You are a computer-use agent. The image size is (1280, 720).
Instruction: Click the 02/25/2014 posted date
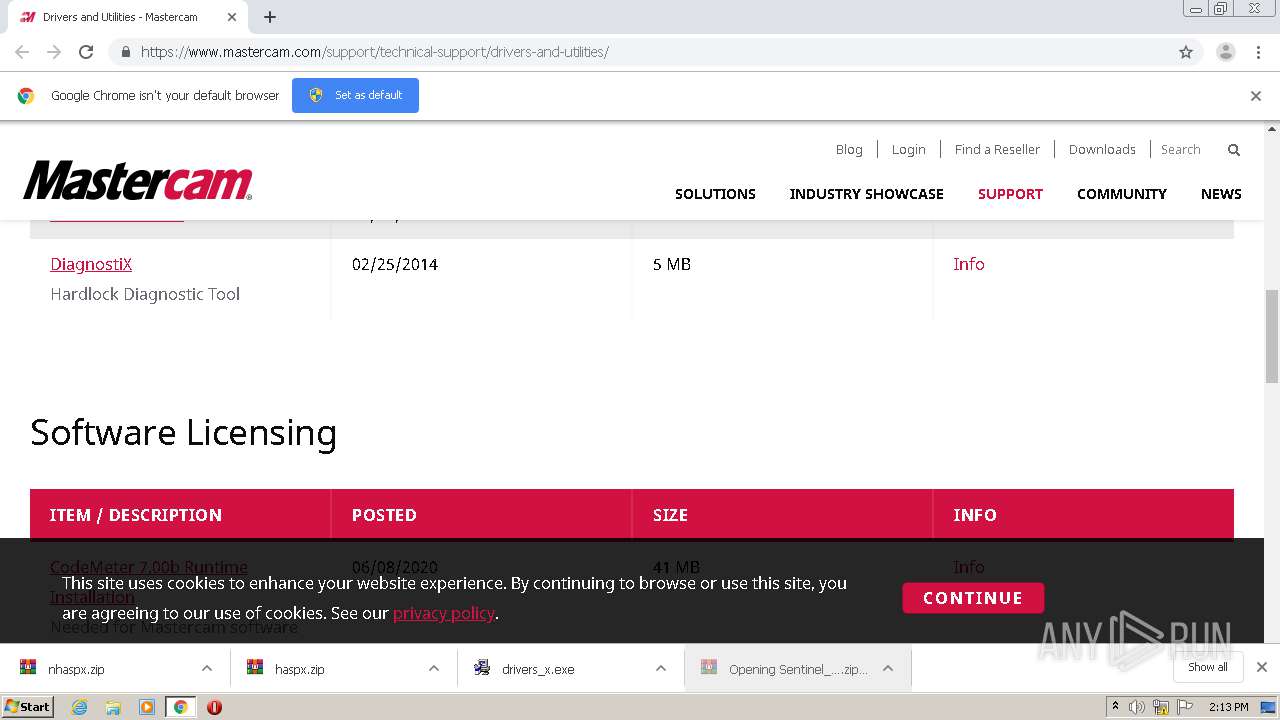click(x=395, y=264)
